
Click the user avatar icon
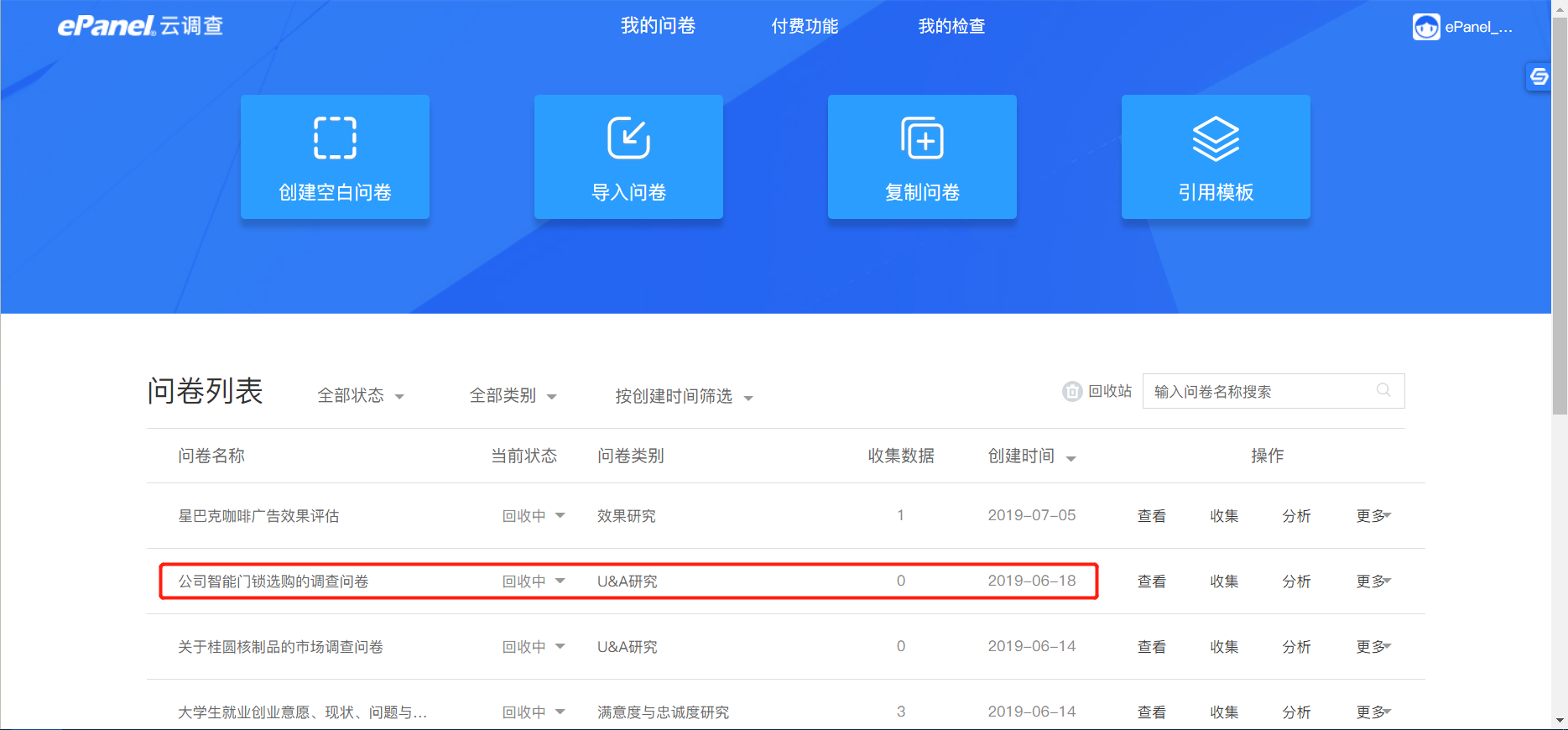(x=1425, y=27)
